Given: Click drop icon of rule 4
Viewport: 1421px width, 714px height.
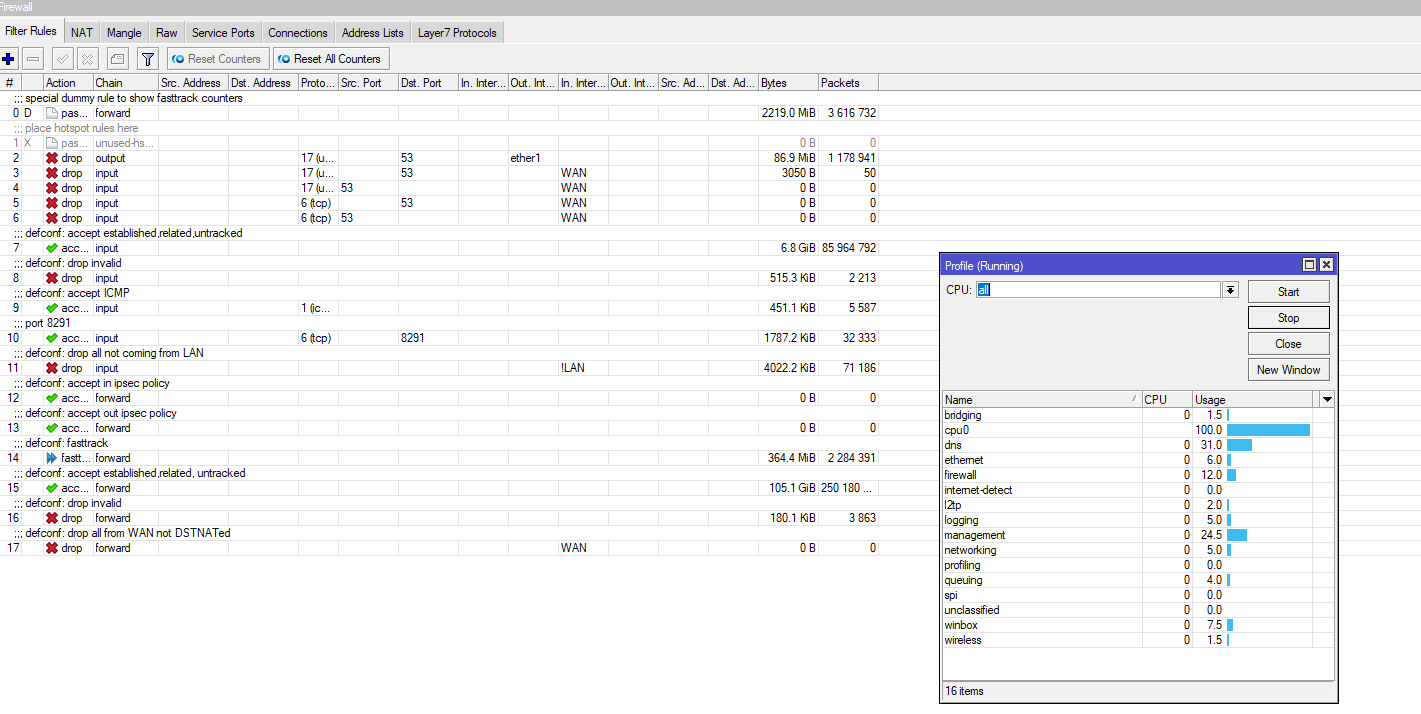Looking at the screenshot, I should pyautogui.click(x=52, y=188).
